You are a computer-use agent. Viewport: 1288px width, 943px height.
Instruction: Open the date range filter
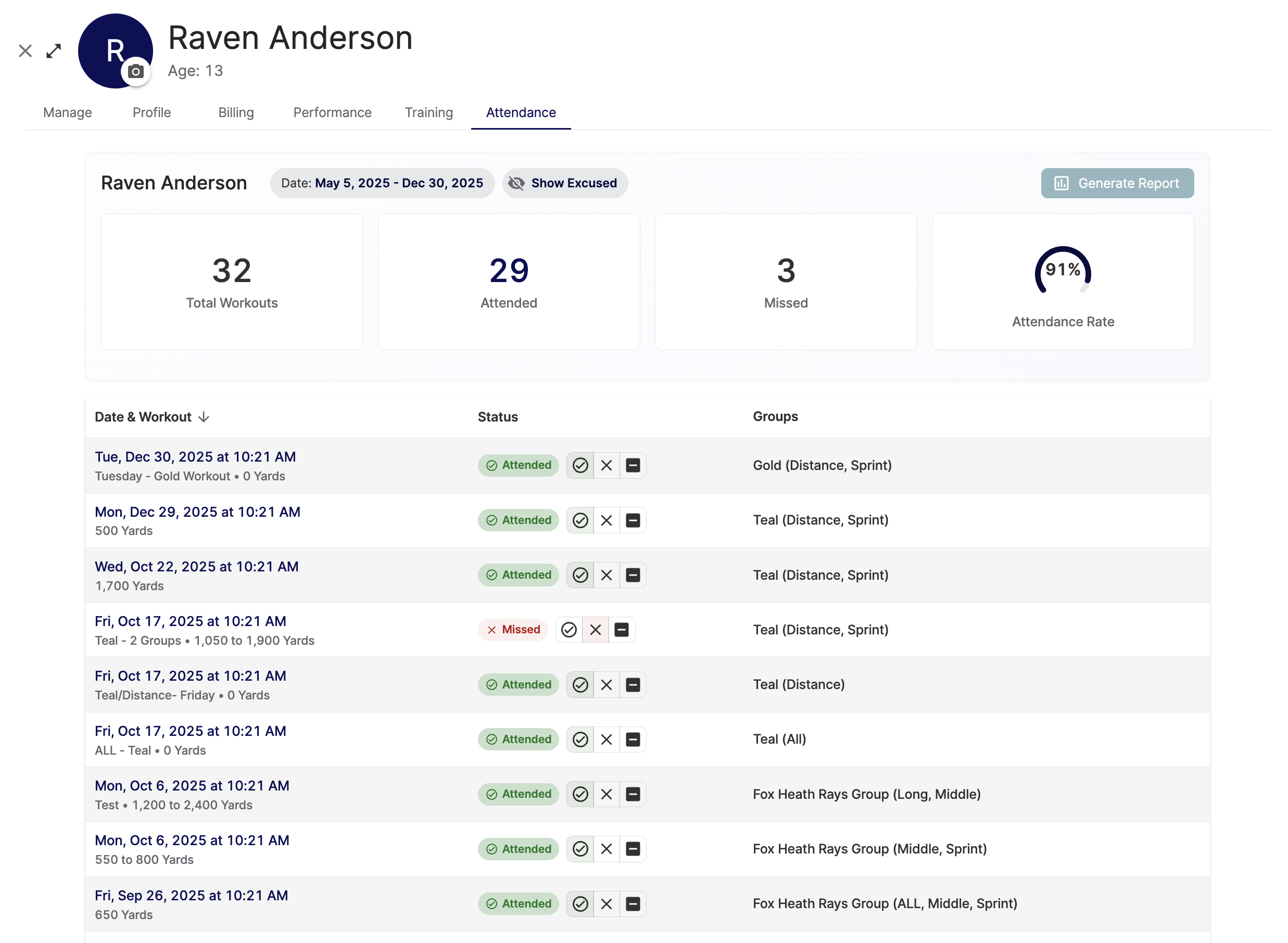click(x=382, y=183)
